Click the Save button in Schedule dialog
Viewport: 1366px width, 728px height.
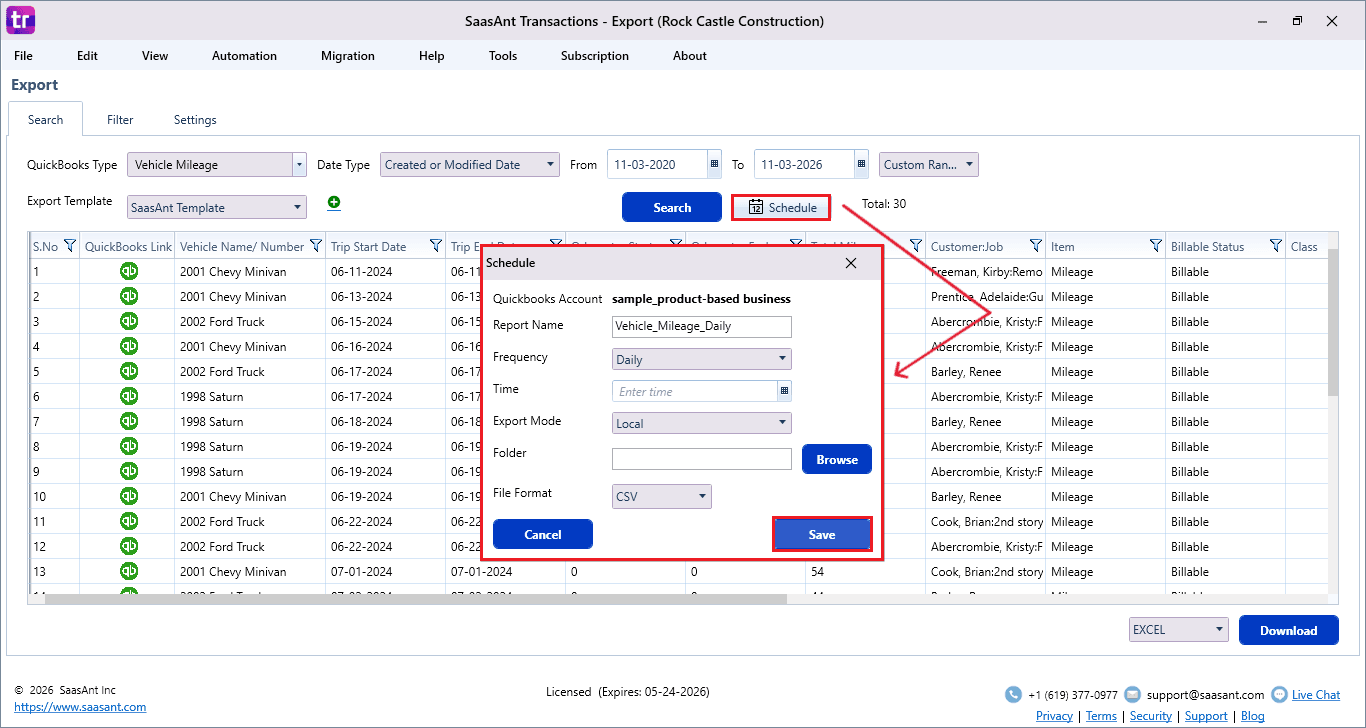pos(822,535)
